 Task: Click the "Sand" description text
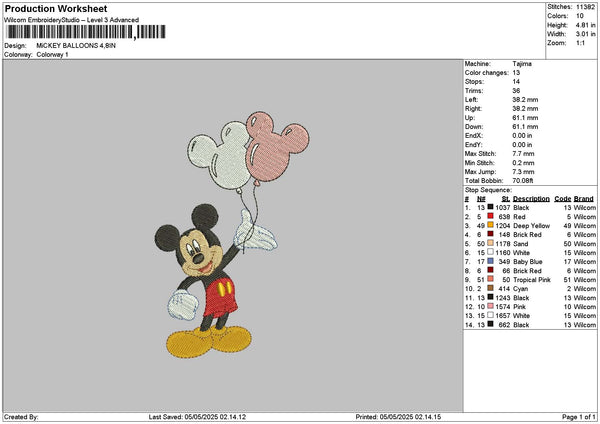[x=520, y=244]
